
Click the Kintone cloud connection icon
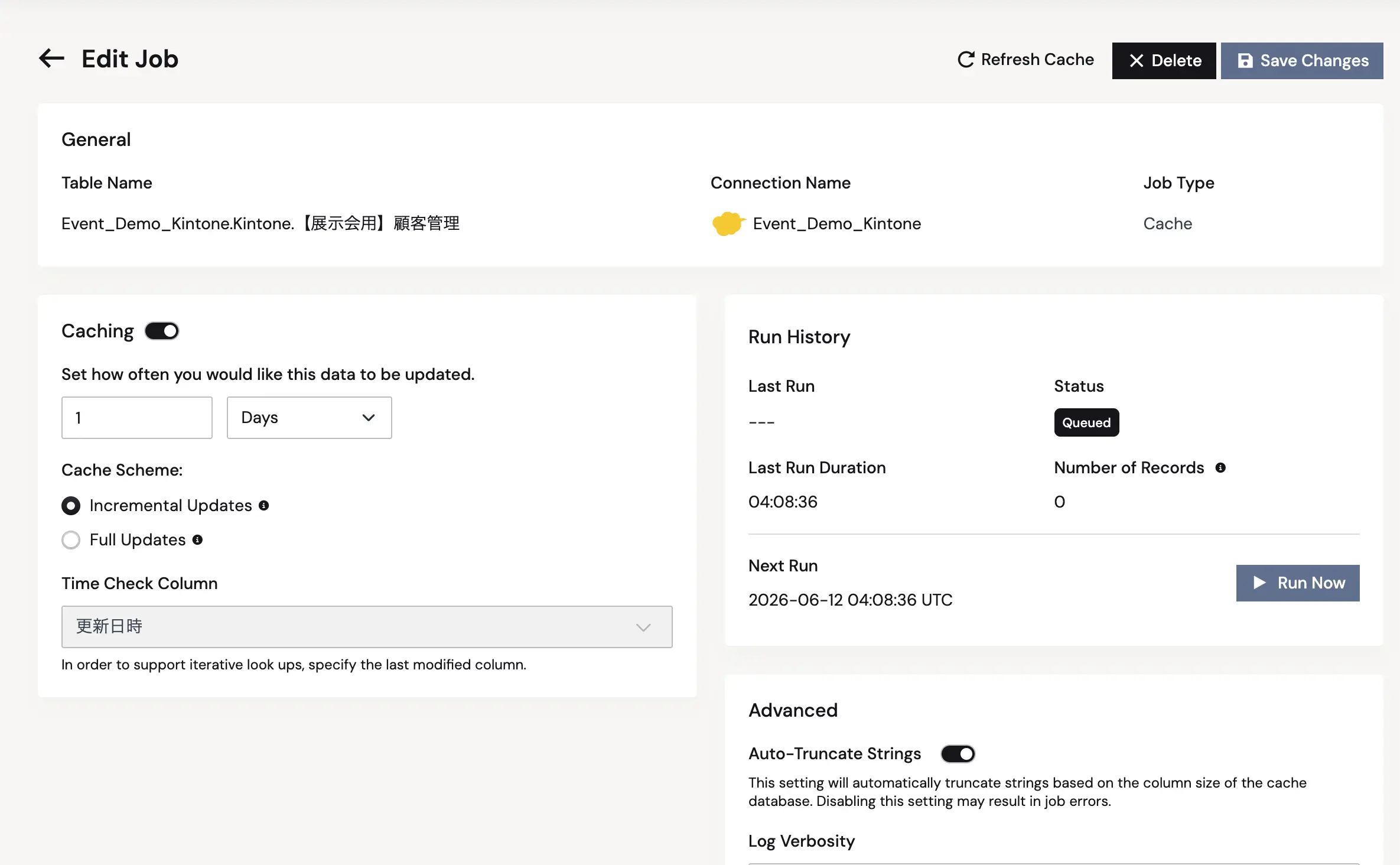[728, 224]
